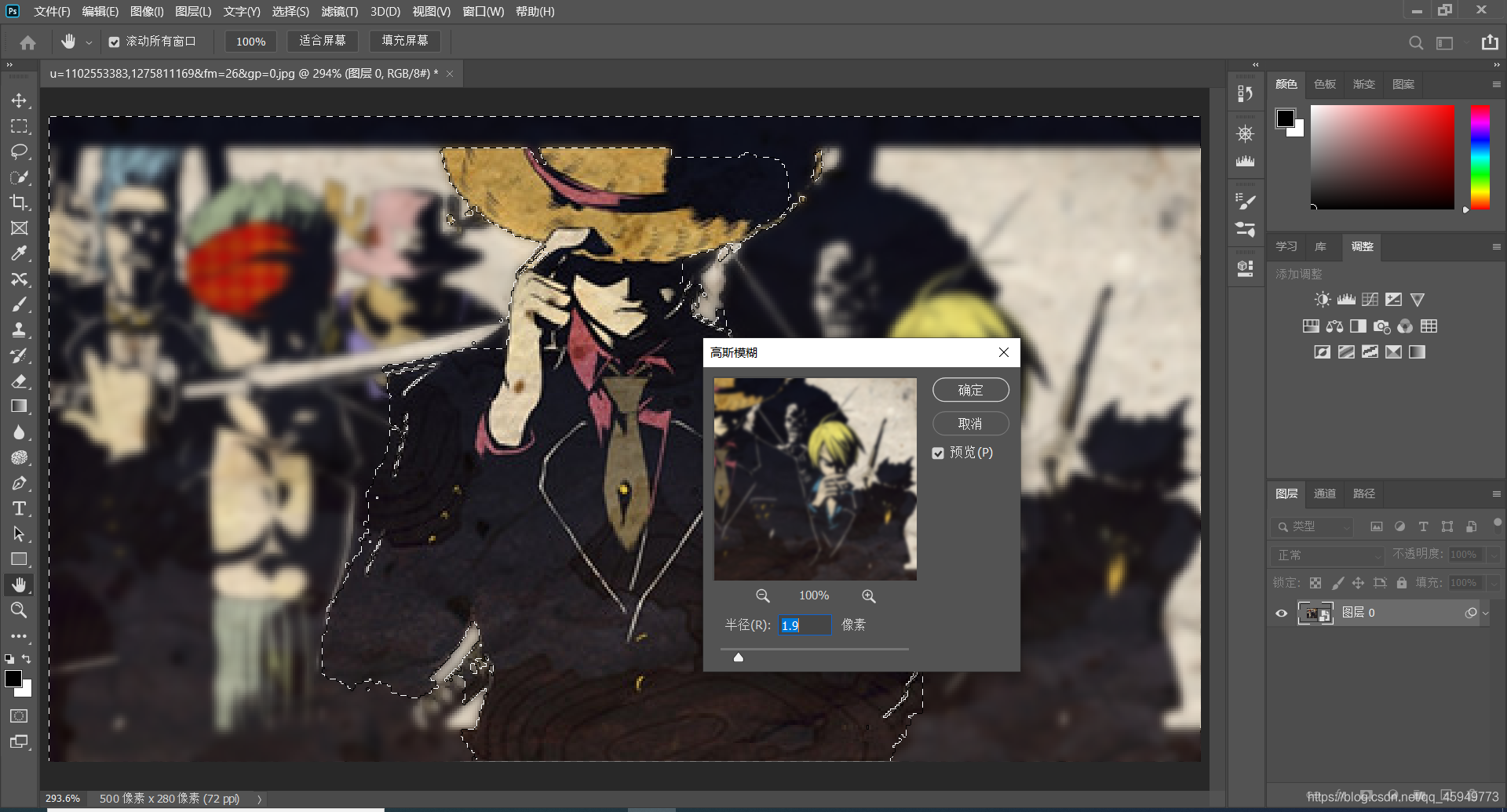Lock layer position
Screen dimensions: 1507x812
point(1359,583)
